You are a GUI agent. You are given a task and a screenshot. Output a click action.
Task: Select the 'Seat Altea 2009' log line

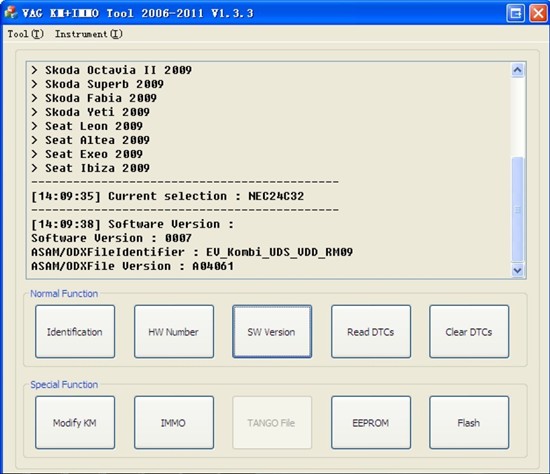point(90,140)
